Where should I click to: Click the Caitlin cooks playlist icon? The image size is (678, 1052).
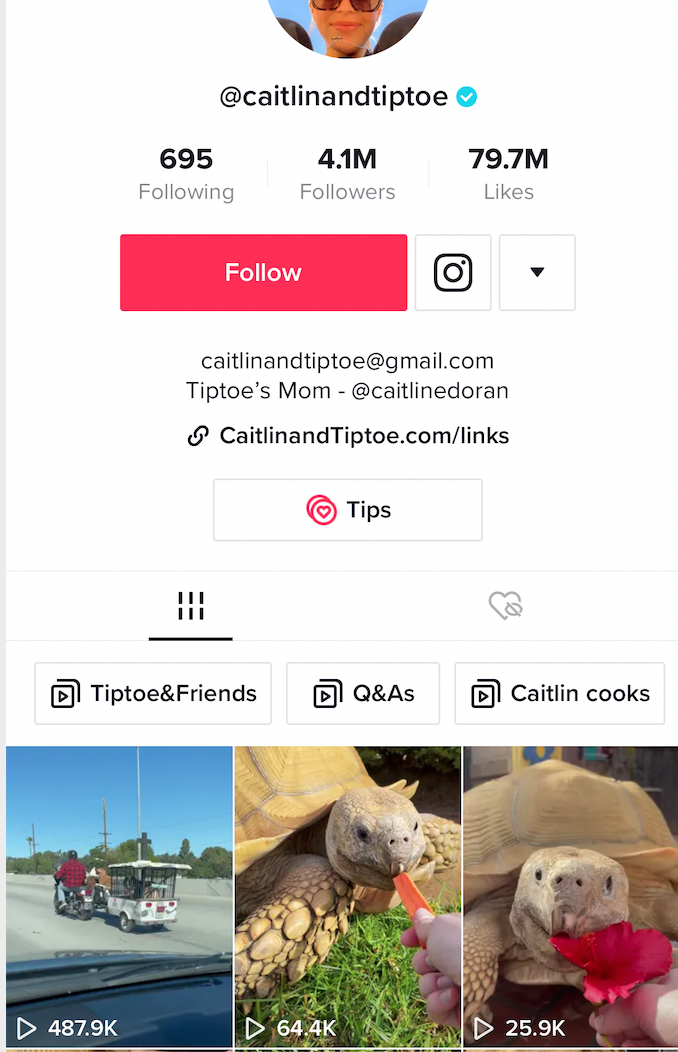[486, 694]
